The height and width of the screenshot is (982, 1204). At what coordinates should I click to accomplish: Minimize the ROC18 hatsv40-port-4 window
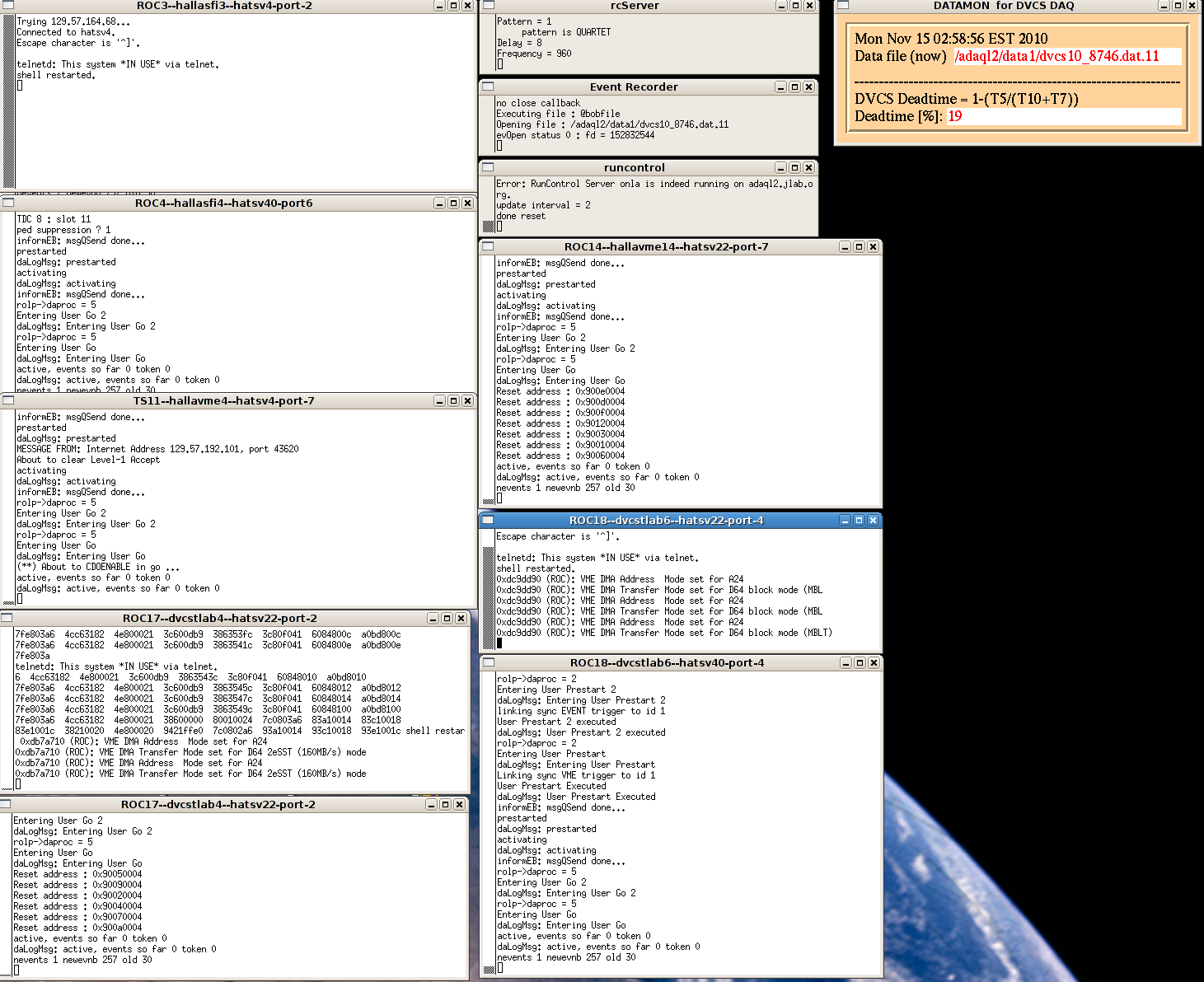point(846,662)
